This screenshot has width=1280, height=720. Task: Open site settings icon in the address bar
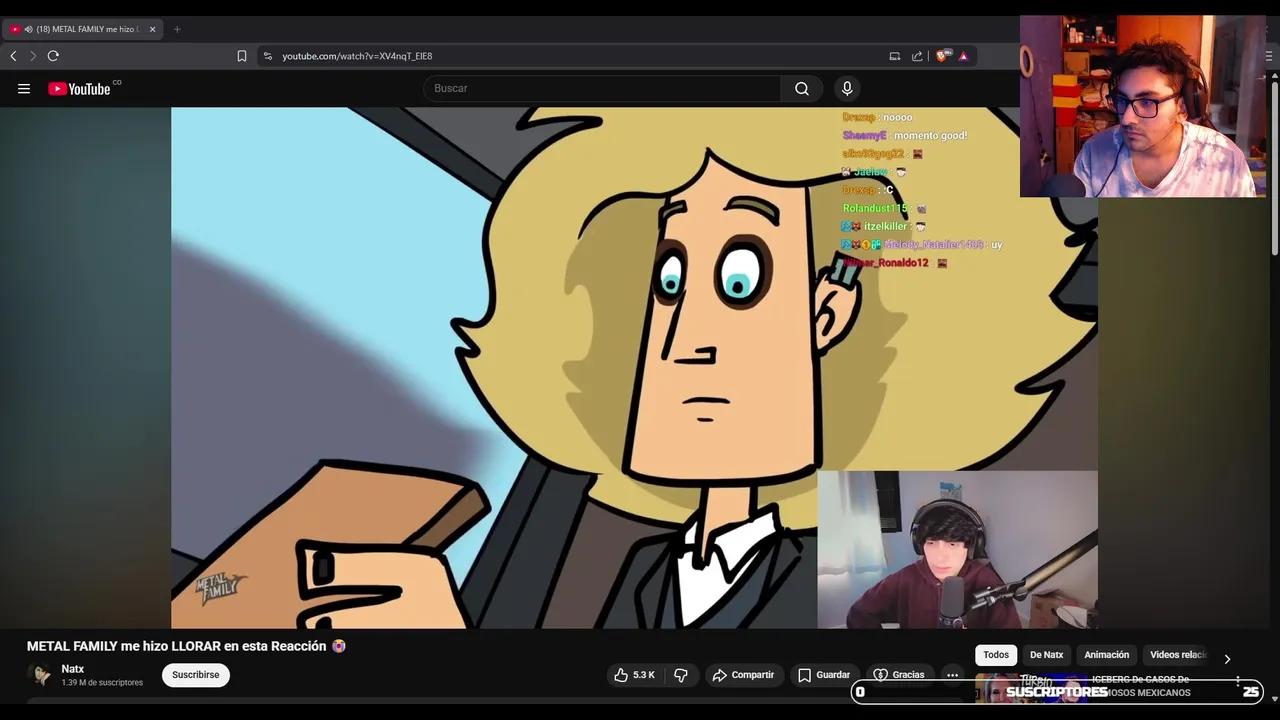pos(267,56)
